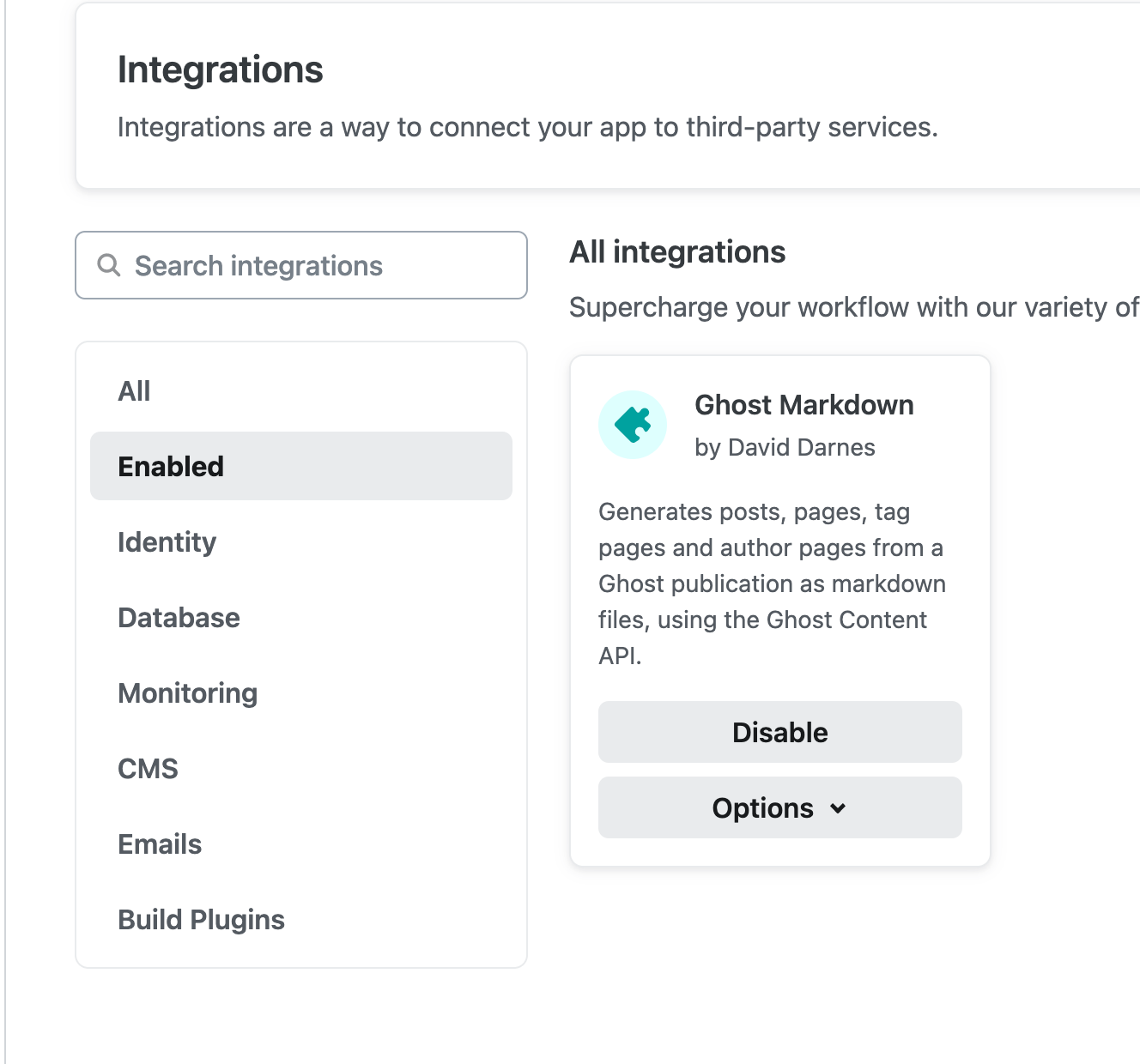Select the All category filter

pyautogui.click(x=135, y=391)
